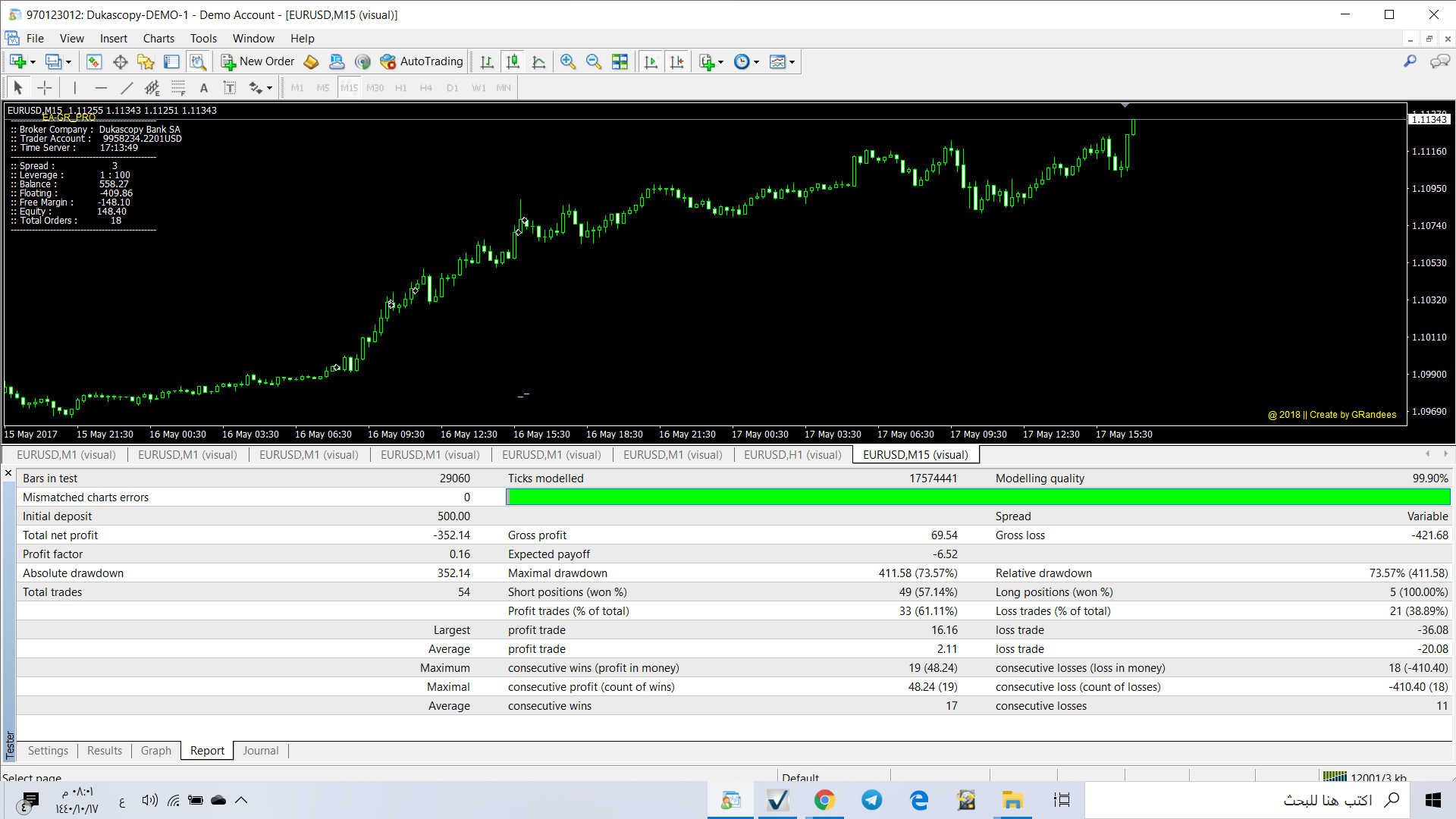
Task: Click the toolbar search magnifier icon
Action: (x=1410, y=61)
